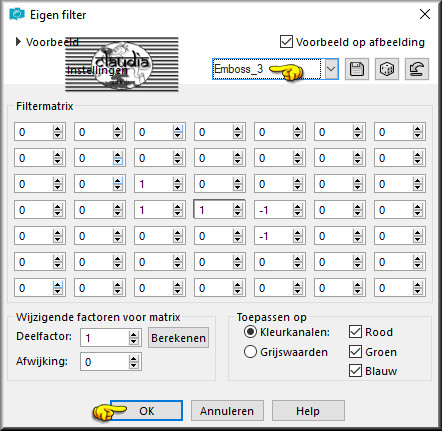Click the reset to default arrow icon
442x431 pixels.
pos(417,69)
